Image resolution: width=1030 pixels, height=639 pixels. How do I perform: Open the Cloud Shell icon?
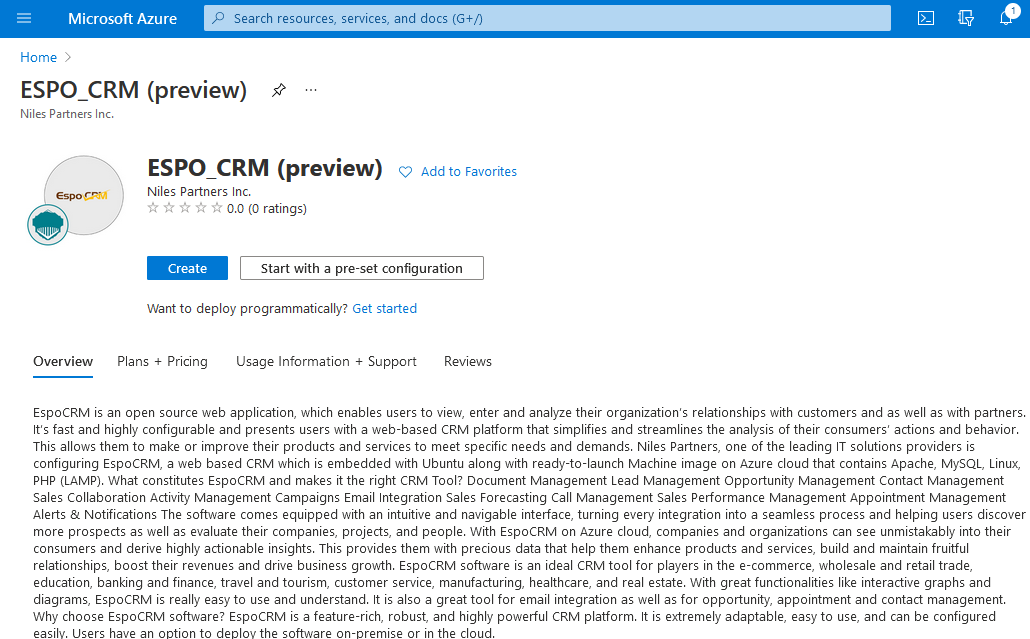point(926,18)
